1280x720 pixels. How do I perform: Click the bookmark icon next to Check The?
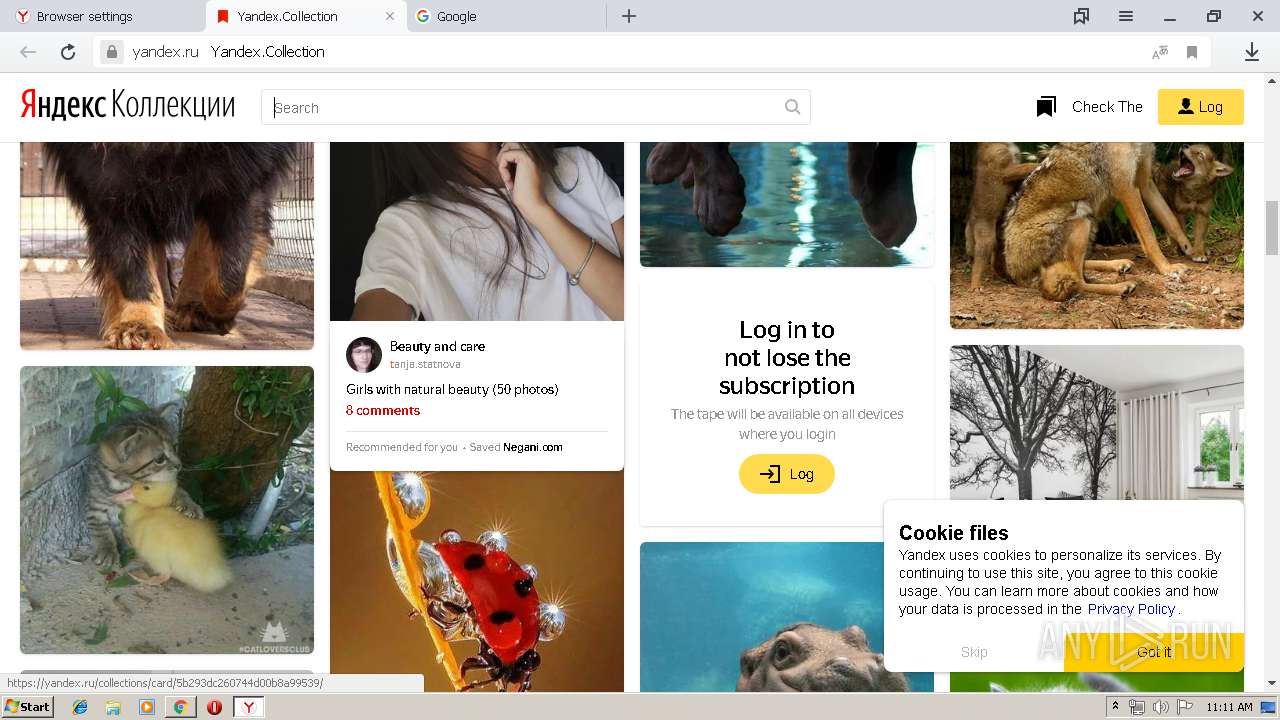coord(1046,107)
